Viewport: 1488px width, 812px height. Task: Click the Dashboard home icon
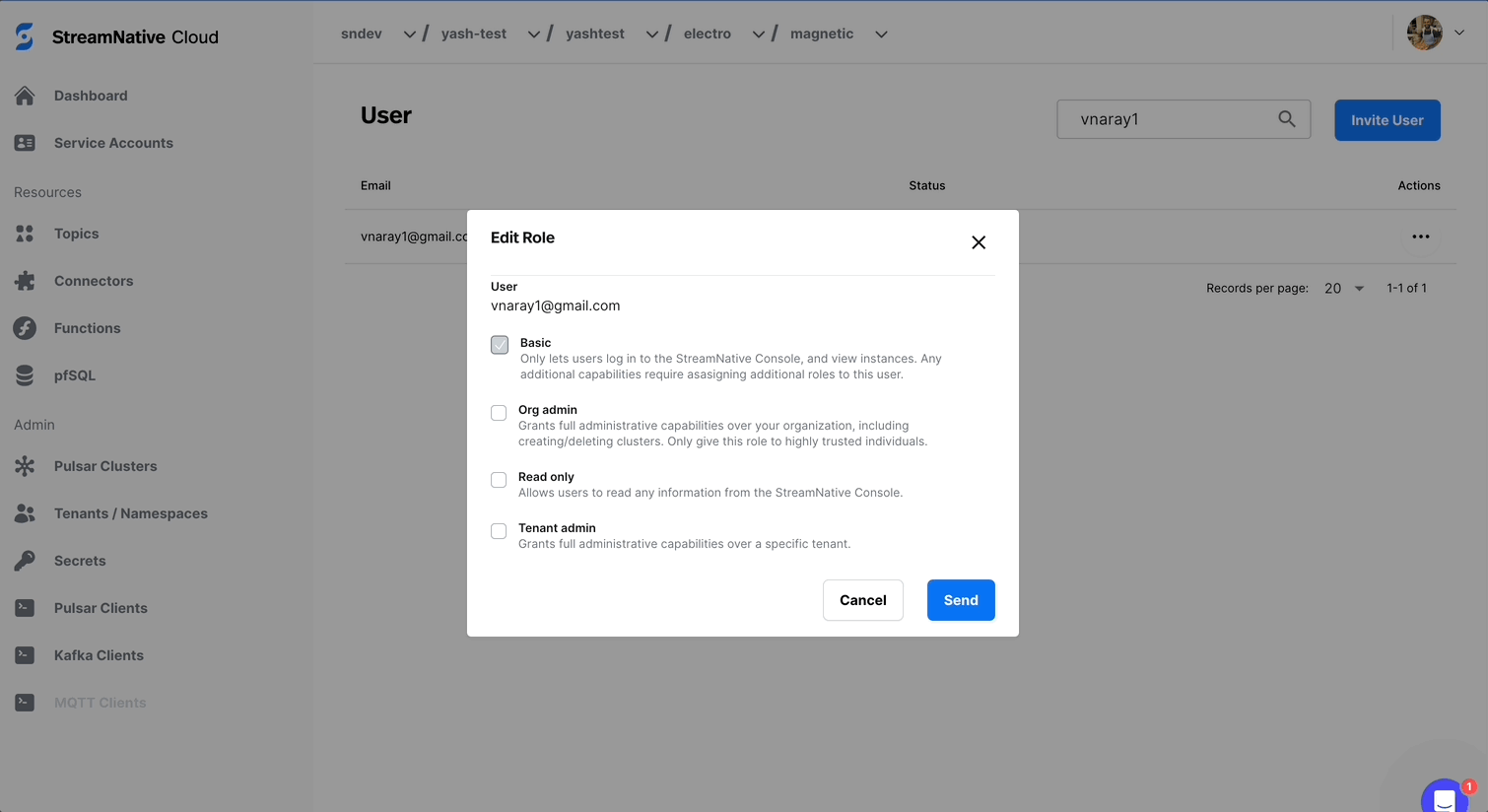[x=25, y=96]
